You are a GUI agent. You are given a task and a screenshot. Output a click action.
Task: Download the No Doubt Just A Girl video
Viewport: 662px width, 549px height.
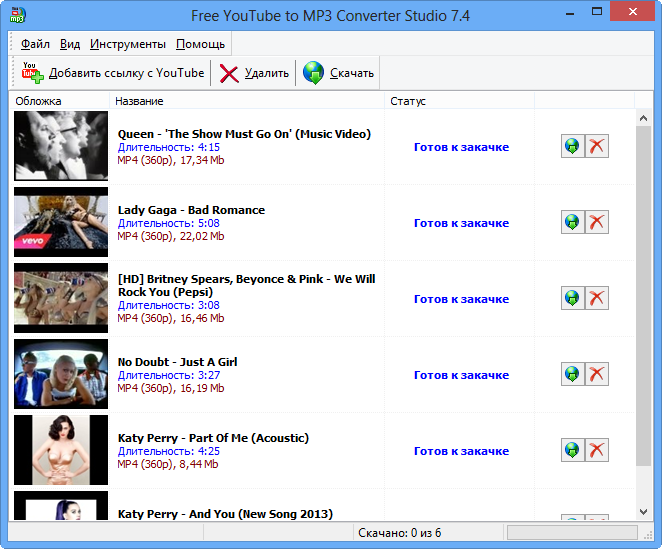(x=572, y=374)
